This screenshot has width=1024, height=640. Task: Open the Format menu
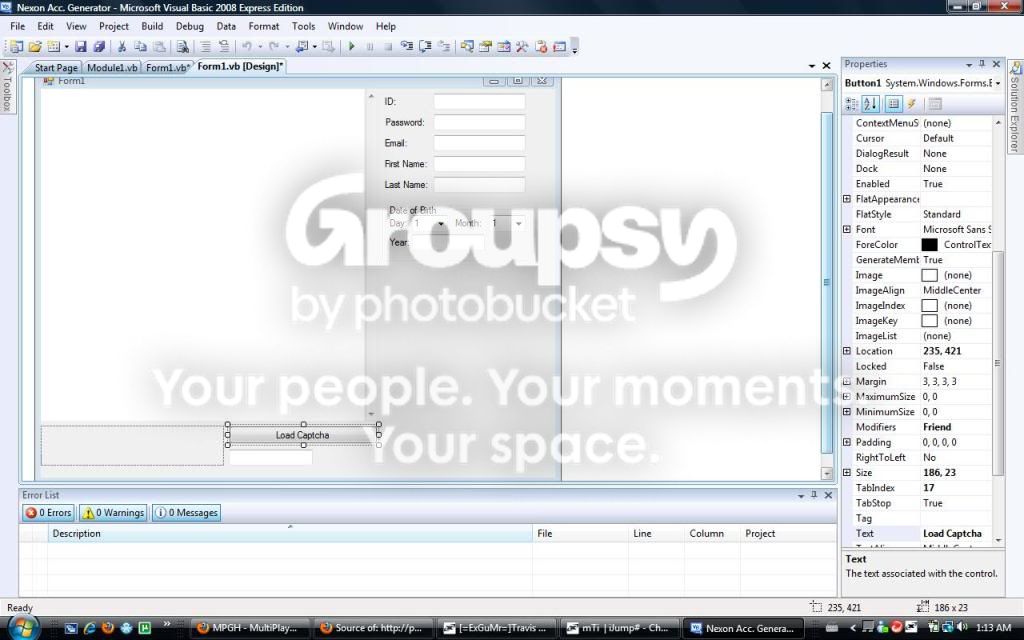tap(264, 26)
